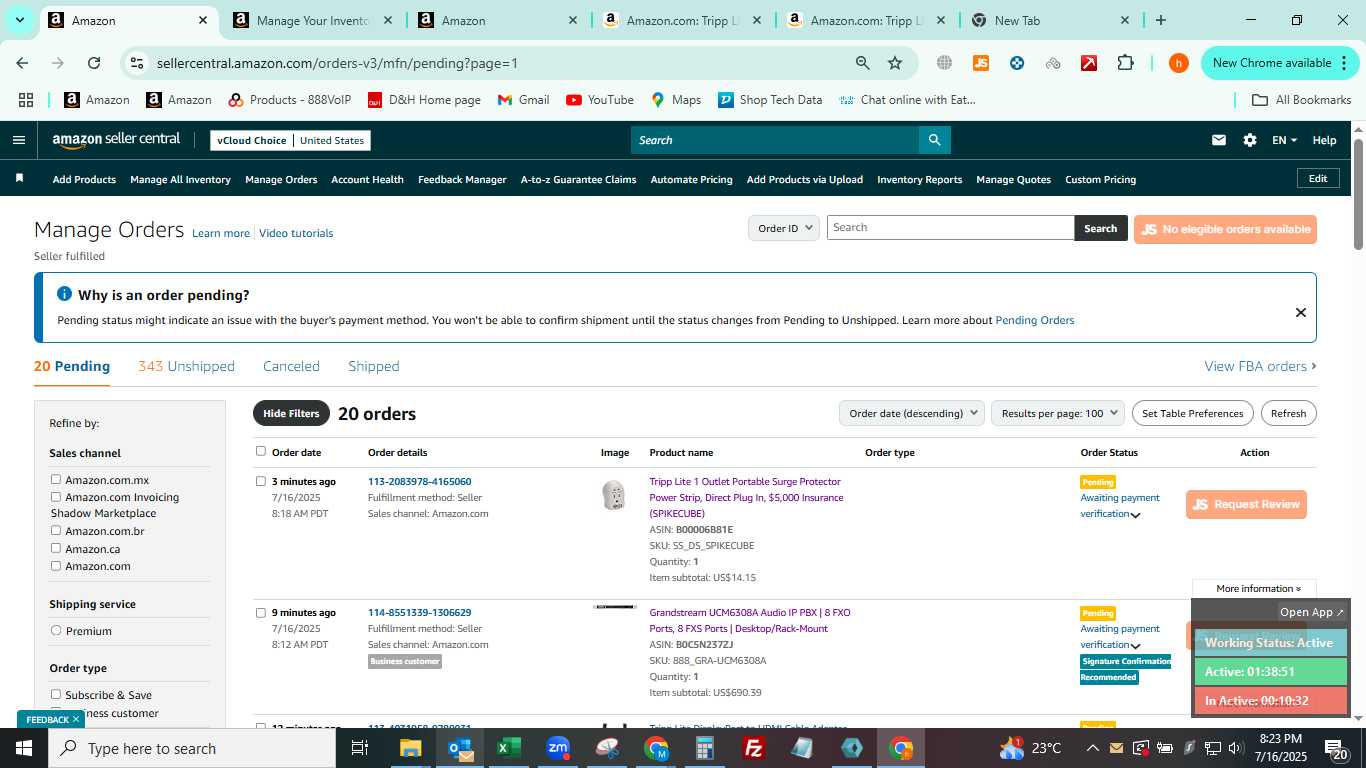Open the Windows Start menu

(x=24, y=748)
